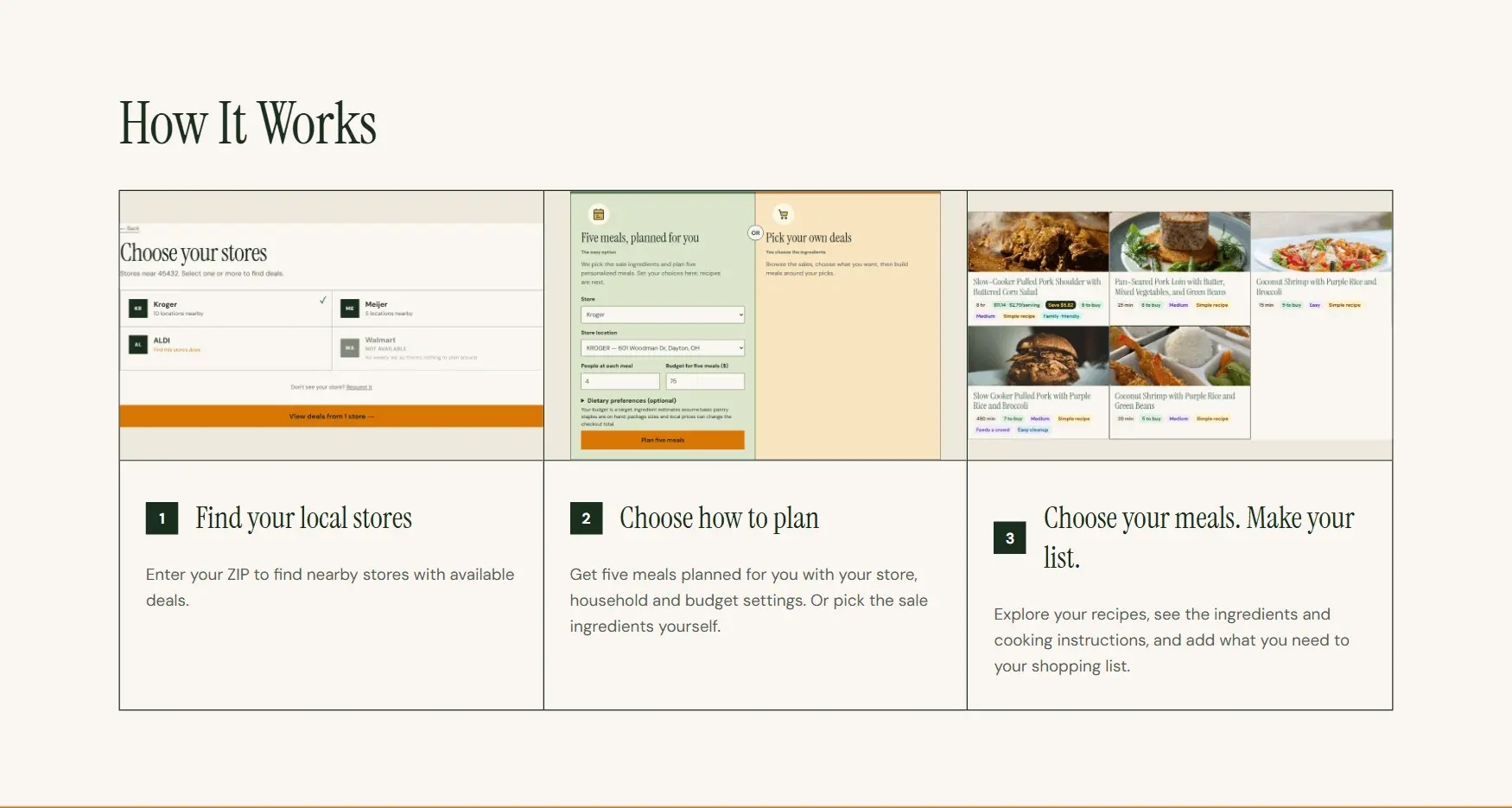The width and height of the screenshot is (1512, 808).
Task: Click the Choose how to plan heading
Action: click(x=720, y=519)
